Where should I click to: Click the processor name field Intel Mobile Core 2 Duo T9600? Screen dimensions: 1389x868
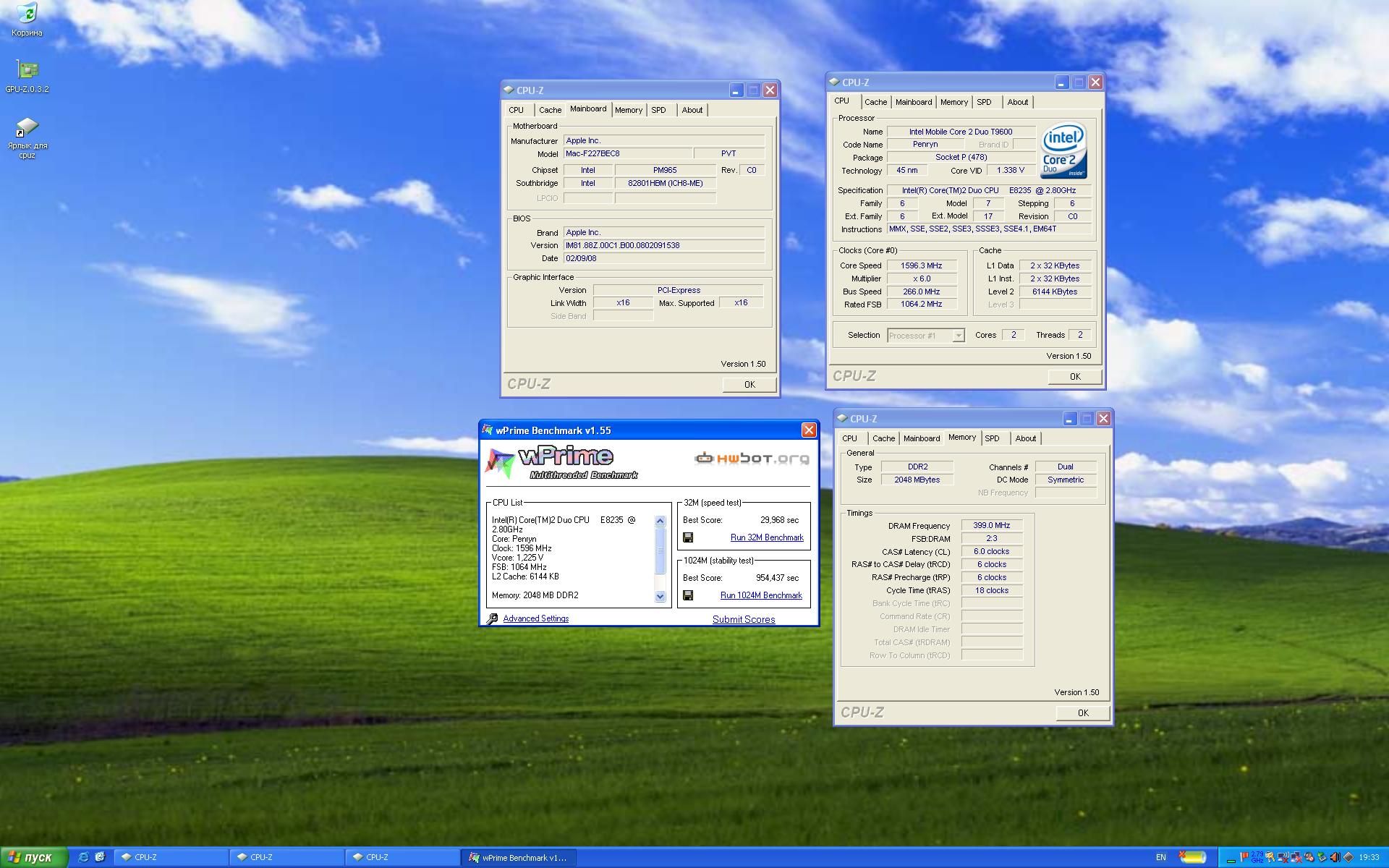pos(961,132)
